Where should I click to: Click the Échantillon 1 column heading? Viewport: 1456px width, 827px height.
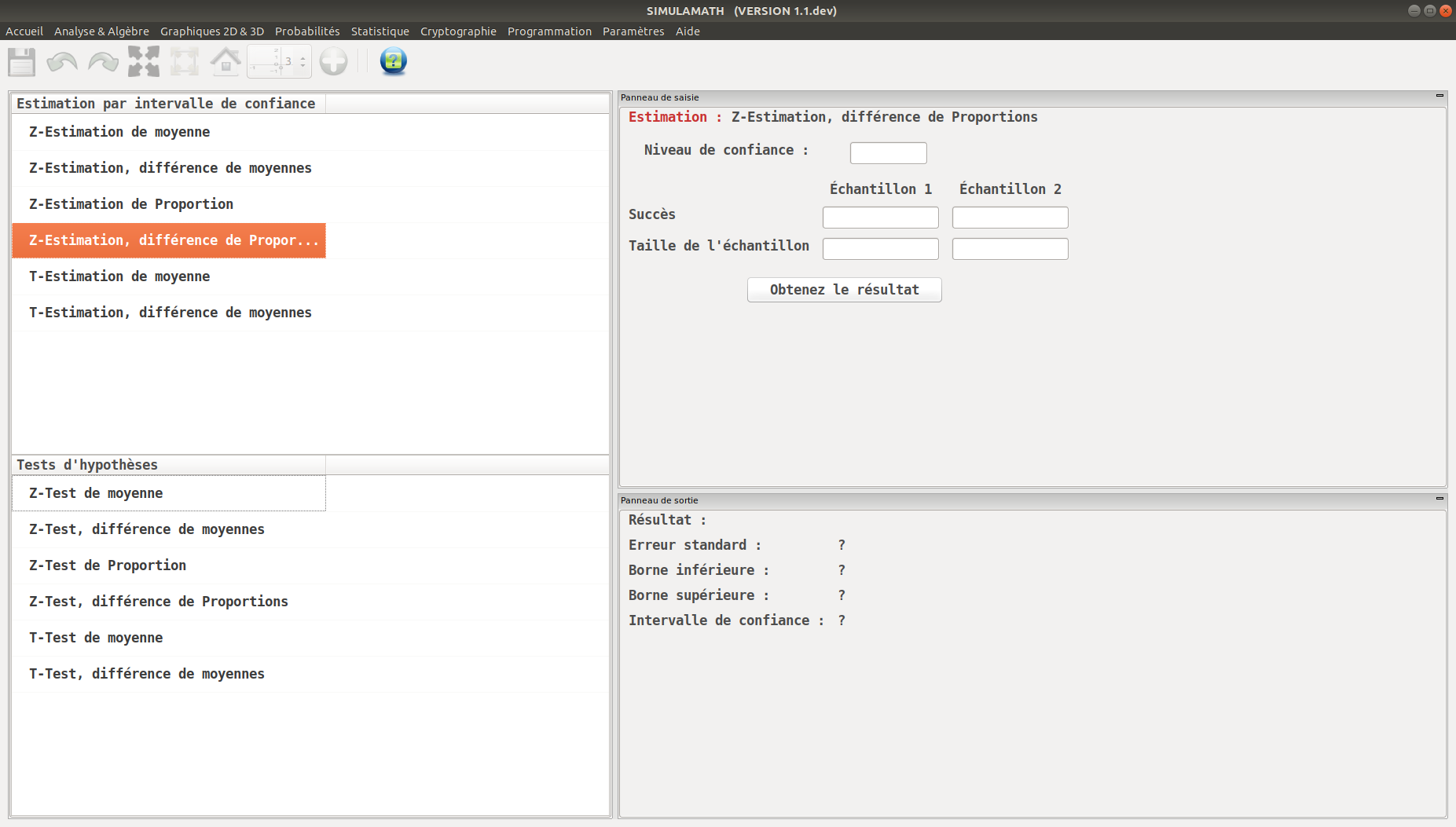pyautogui.click(x=881, y=189)
